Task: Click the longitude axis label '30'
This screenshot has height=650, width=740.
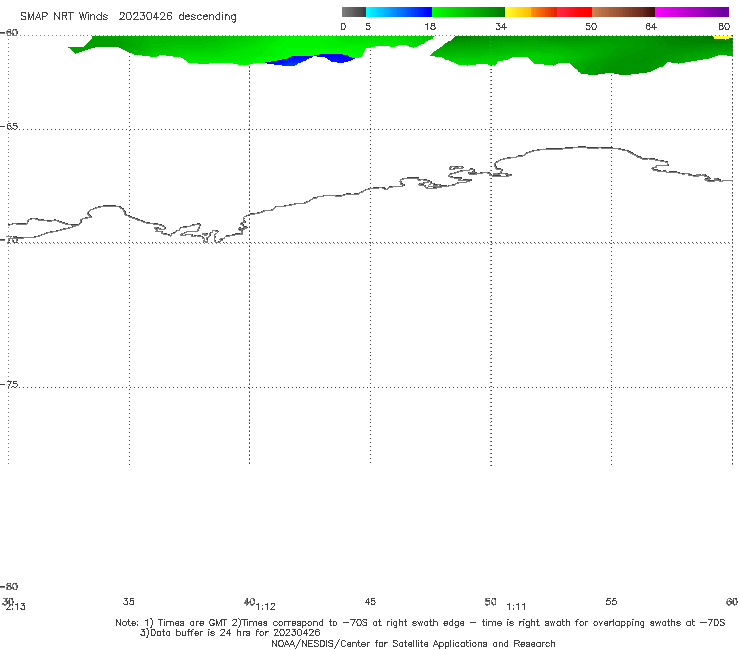Action: pos(8,601)
